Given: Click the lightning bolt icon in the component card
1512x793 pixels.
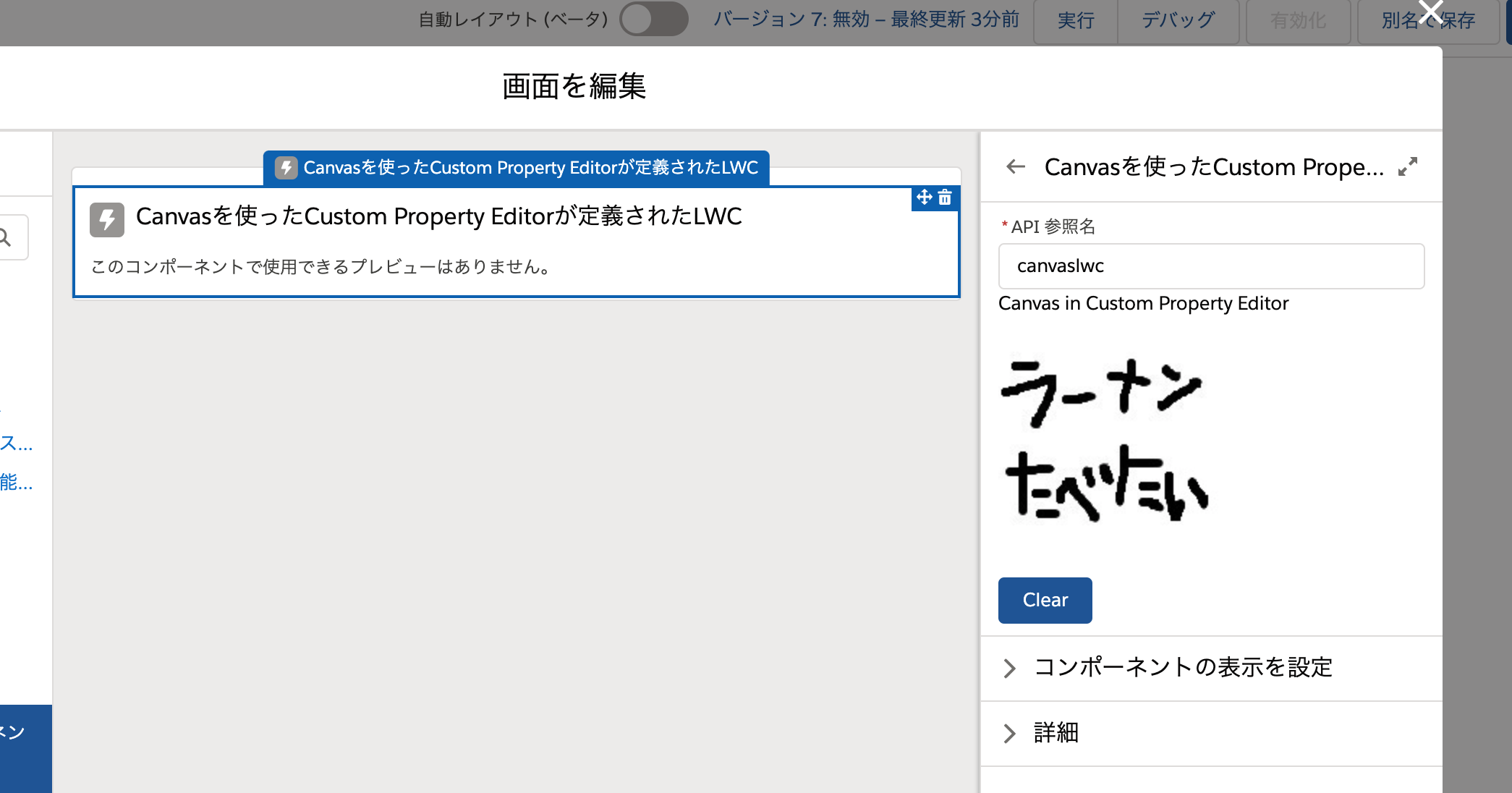Looking at the screenshot, I should click(107, 219).
